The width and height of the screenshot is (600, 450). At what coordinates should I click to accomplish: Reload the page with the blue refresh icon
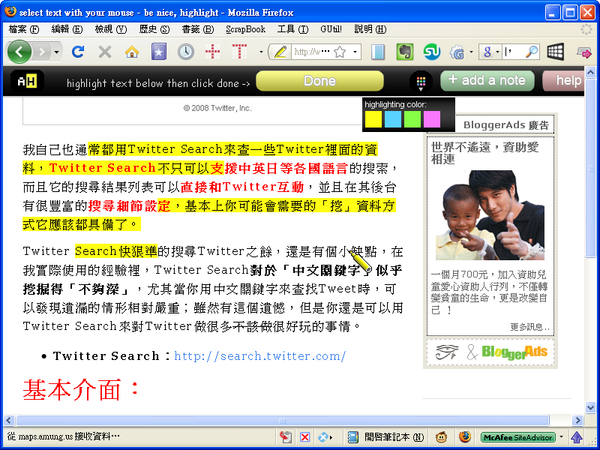[78, 52]
